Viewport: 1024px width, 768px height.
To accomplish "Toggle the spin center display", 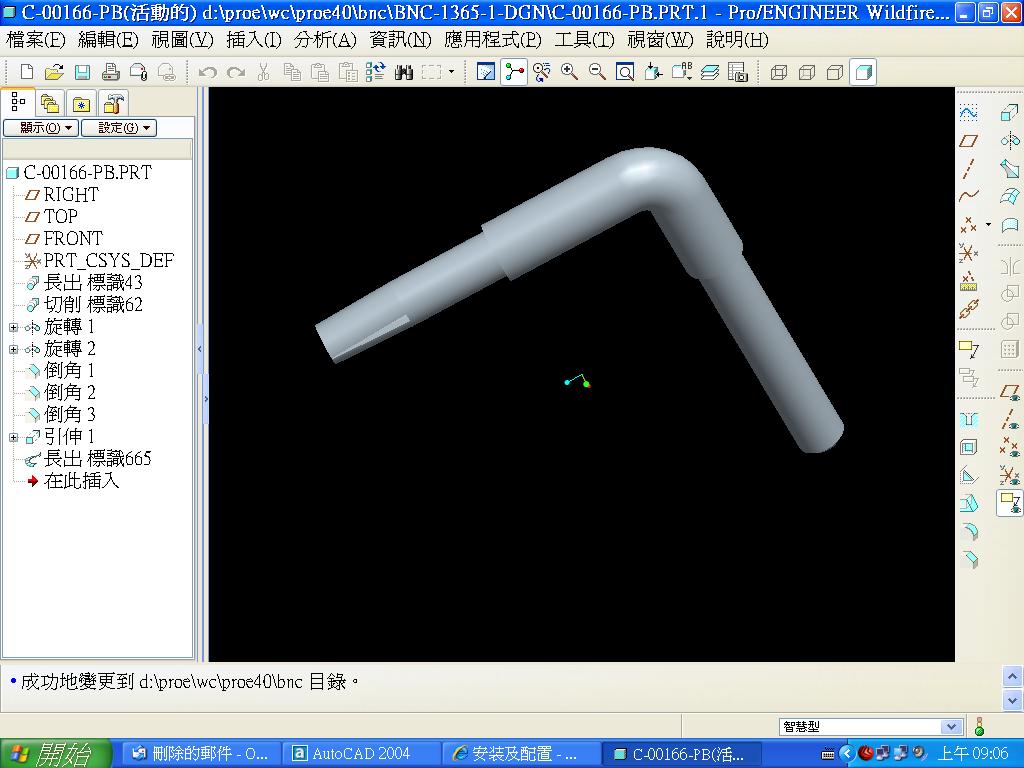I will 514,72.
